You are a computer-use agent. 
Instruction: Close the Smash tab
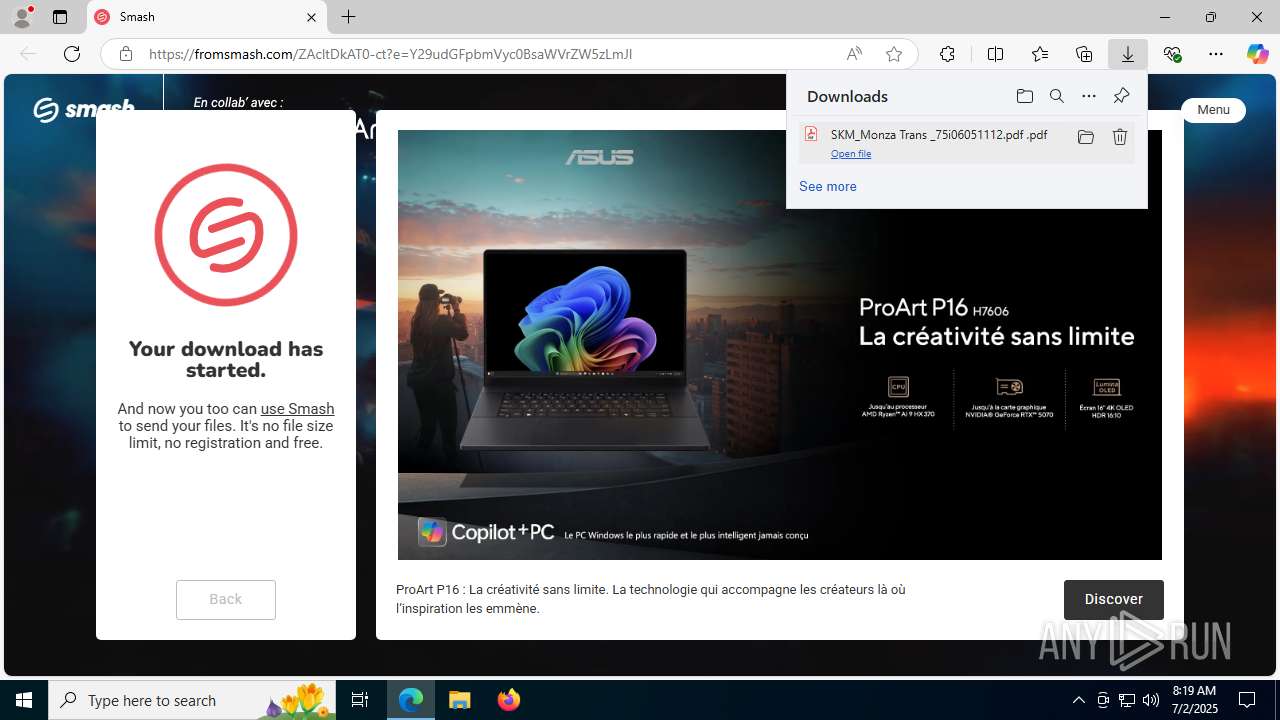click(x=311, y=17)
